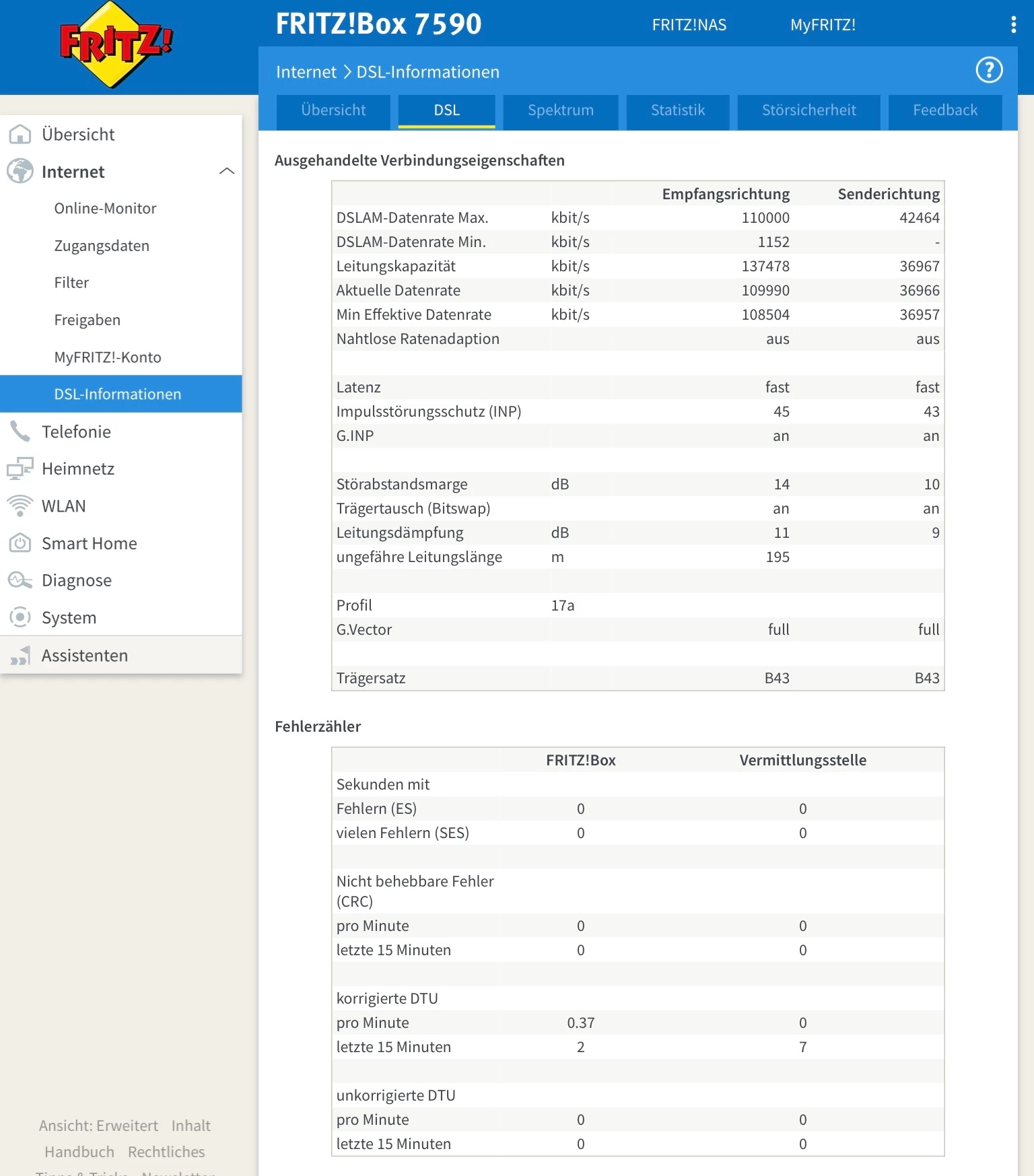Open Übersicht in the sidebar

[x=121, y=134]
